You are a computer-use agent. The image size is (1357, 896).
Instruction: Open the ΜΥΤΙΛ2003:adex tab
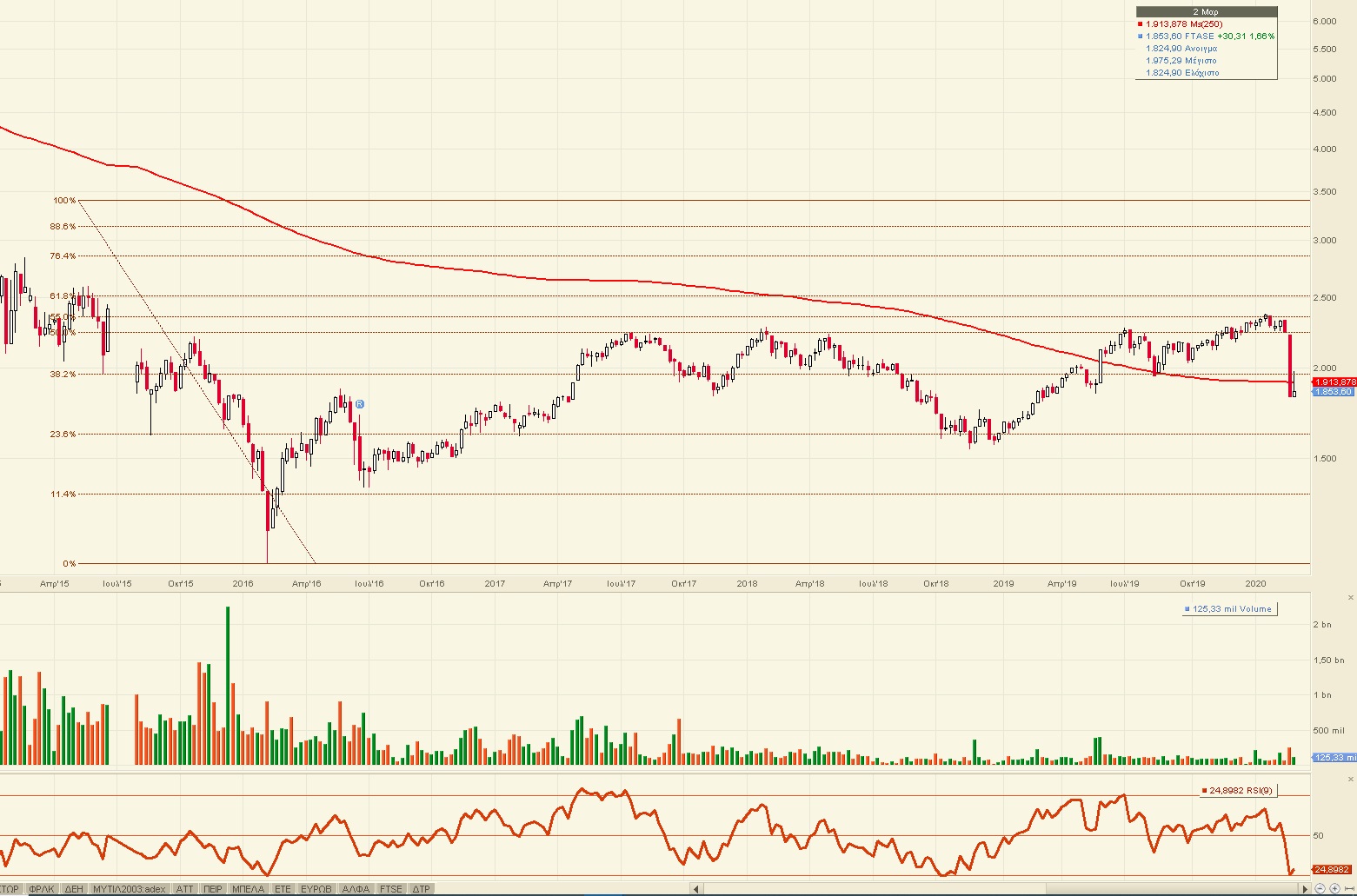click(x=129, y=889)
